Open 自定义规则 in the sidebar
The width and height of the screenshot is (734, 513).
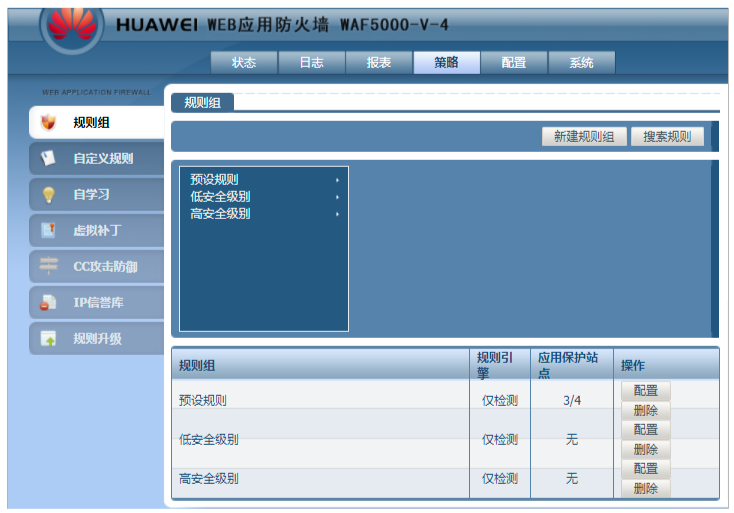97,158
